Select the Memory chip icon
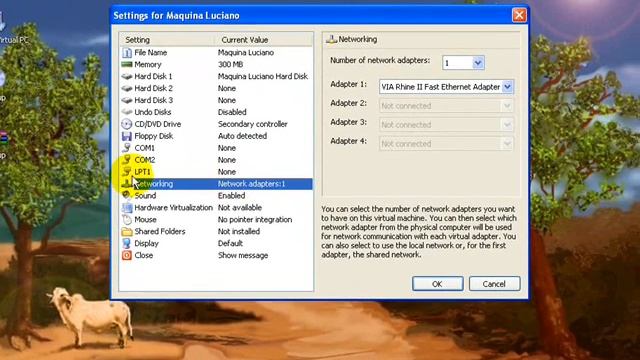Image resolution: width=640 pixels, height=360 pixels. [127, 64]
